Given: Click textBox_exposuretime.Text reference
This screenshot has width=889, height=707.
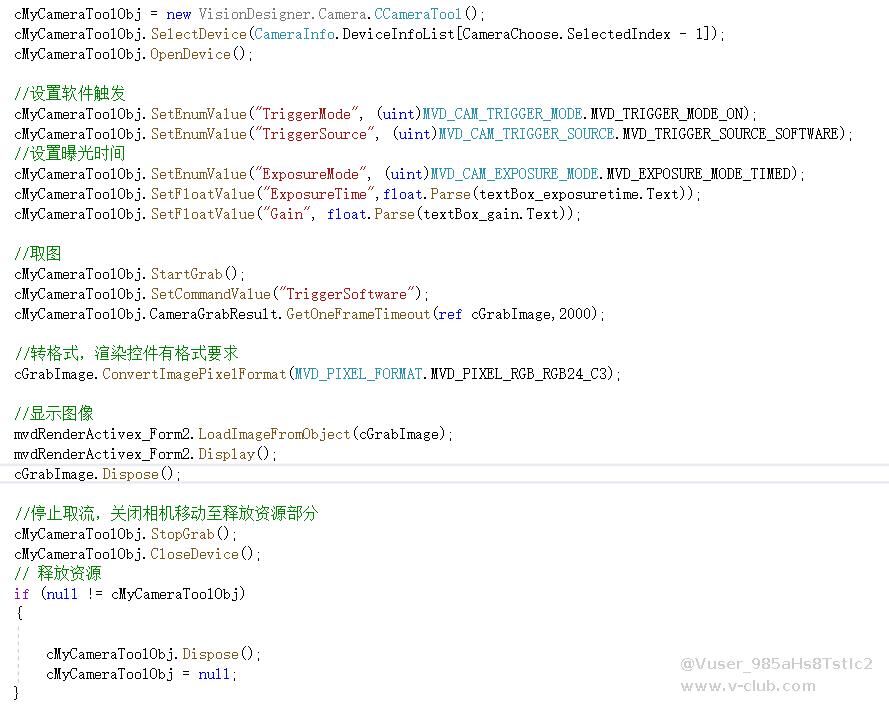Looking at the screenshot, I should 579,194.
